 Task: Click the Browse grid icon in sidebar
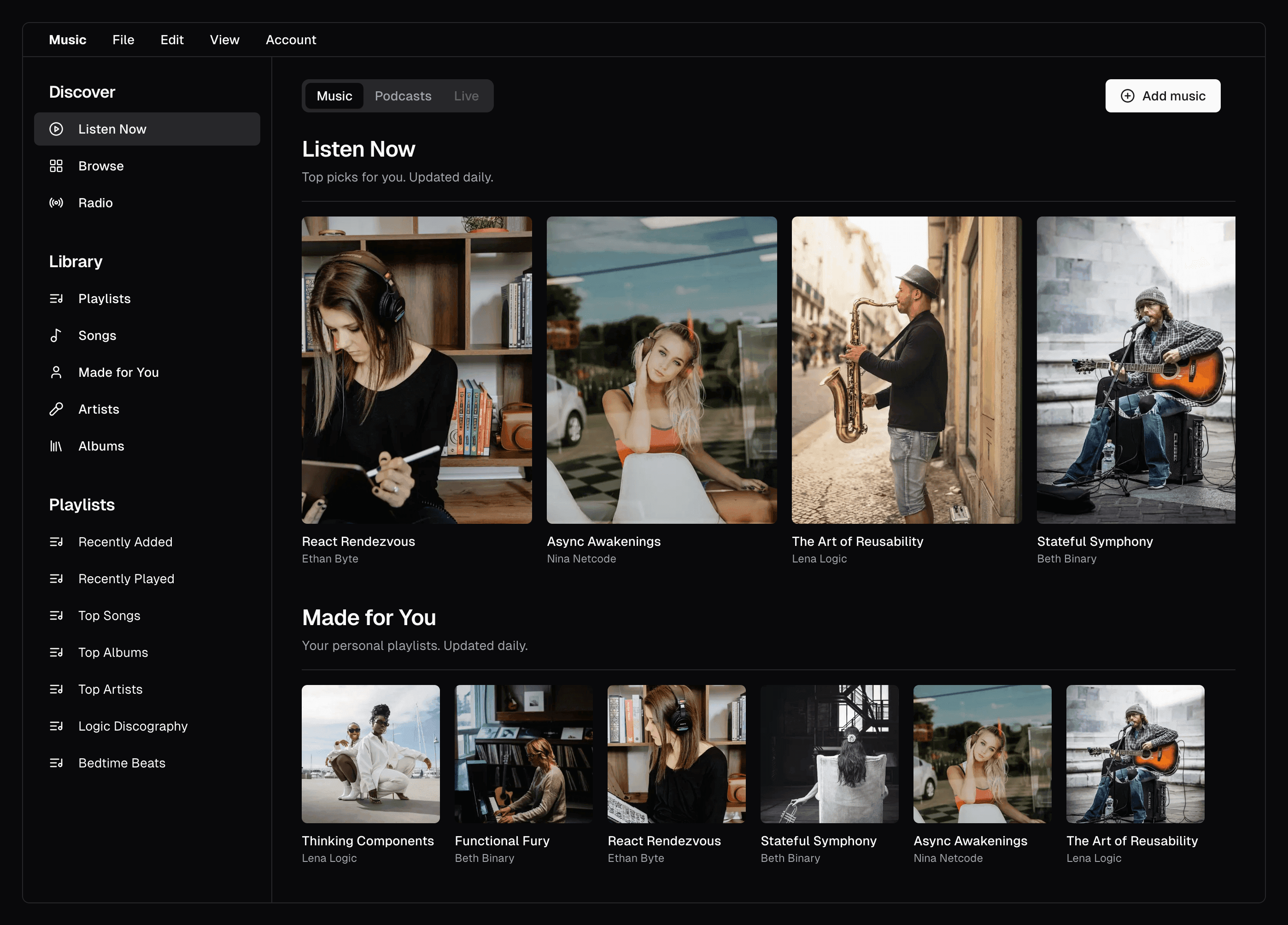[x=56, y=166]
